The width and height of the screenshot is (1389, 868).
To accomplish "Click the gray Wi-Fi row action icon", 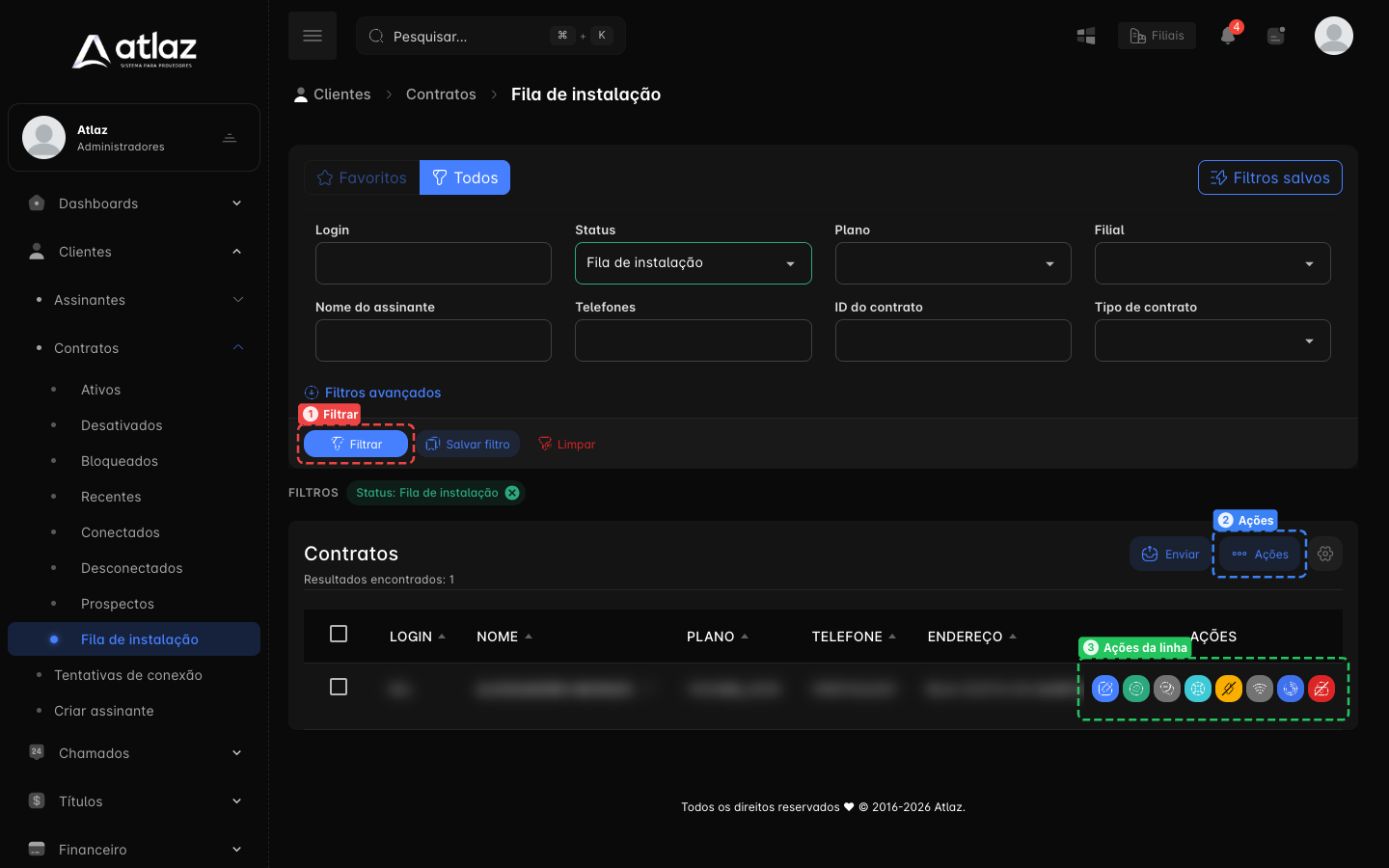I will point(1260,689).
